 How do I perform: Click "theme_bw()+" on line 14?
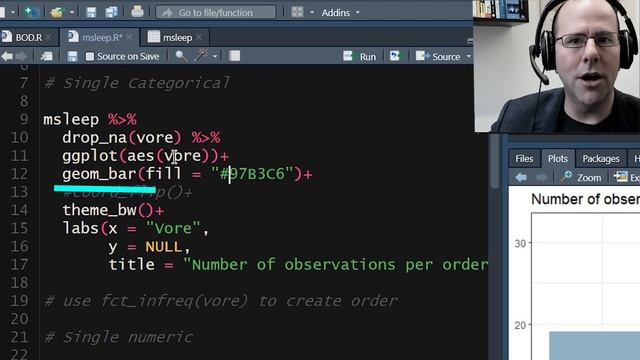113,210
